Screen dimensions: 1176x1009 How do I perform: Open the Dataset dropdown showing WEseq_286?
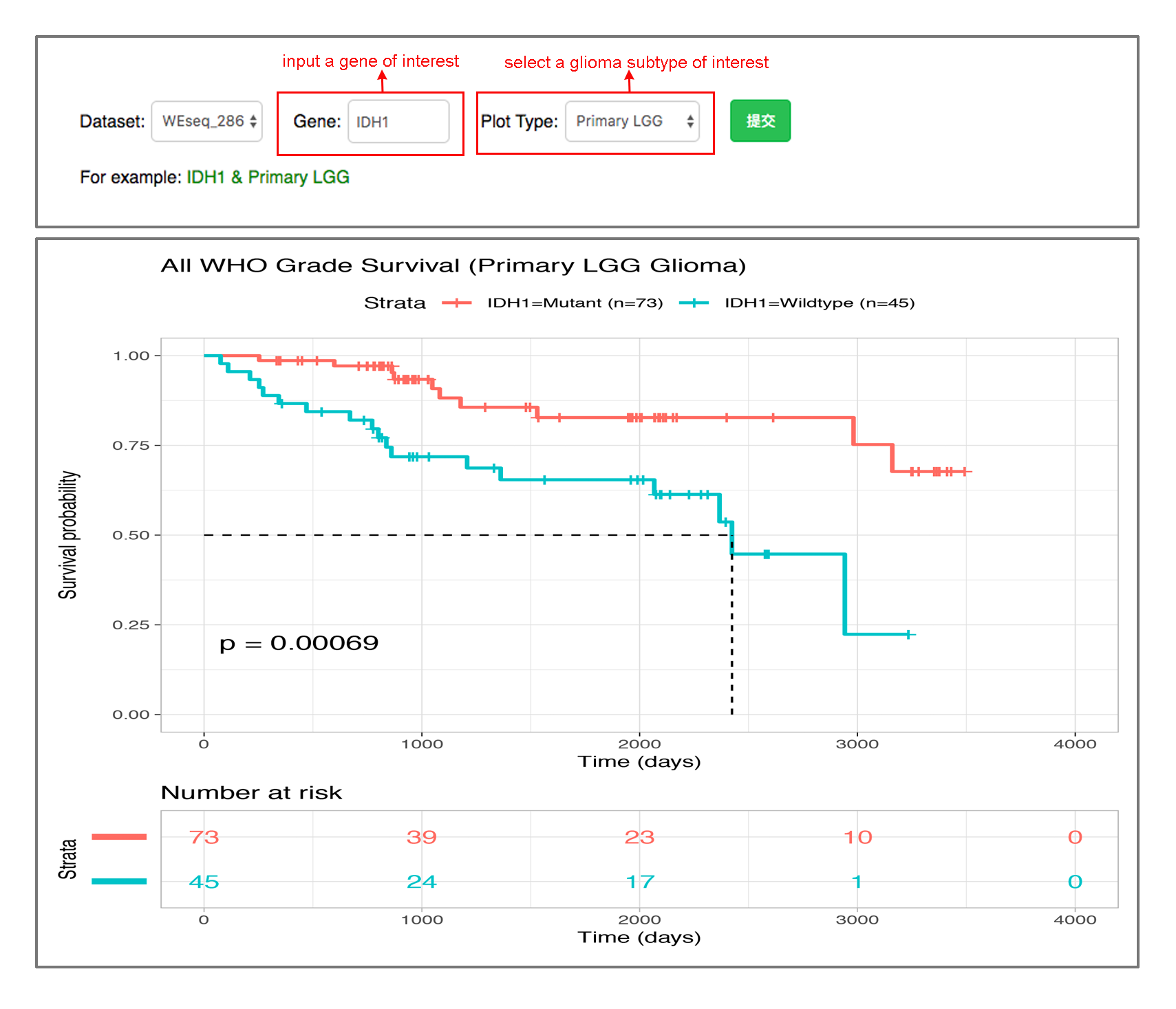(x=206, y=122)
